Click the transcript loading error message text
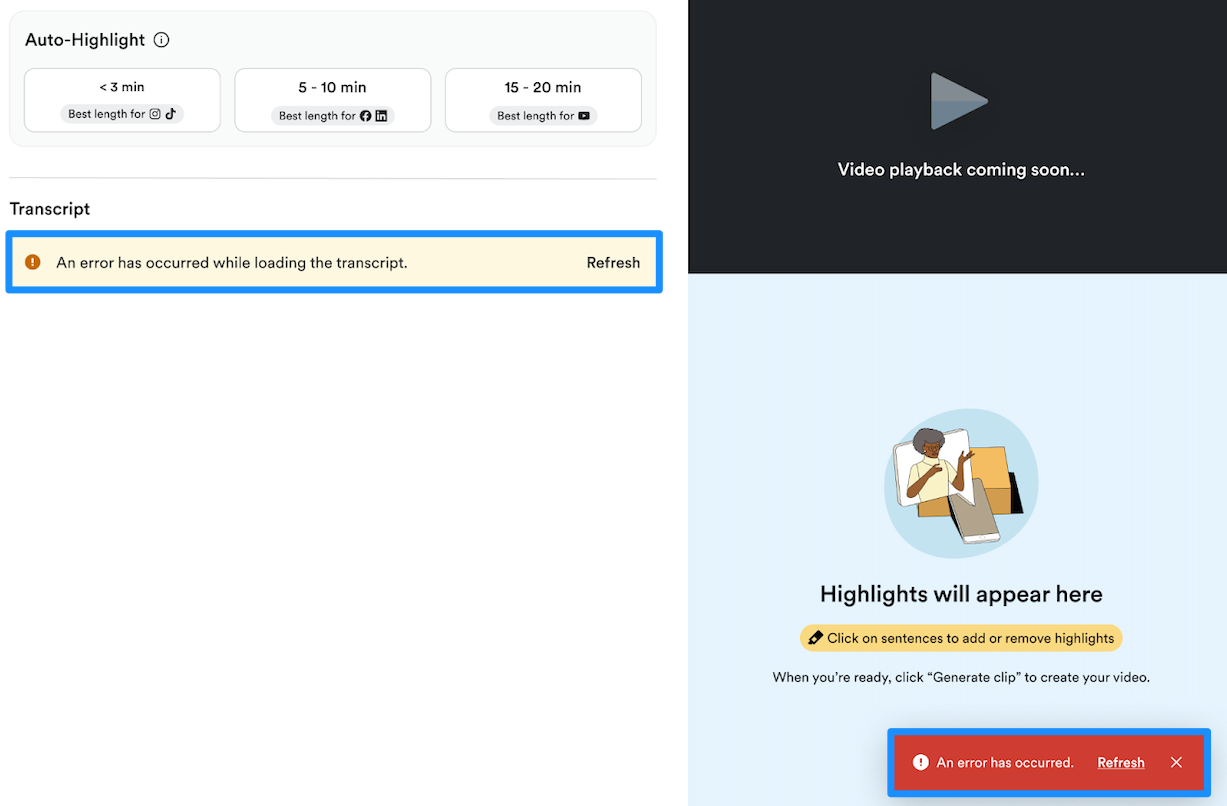Image resolution: width=1227 pixels, height=806 pixels. coord(232,263)
